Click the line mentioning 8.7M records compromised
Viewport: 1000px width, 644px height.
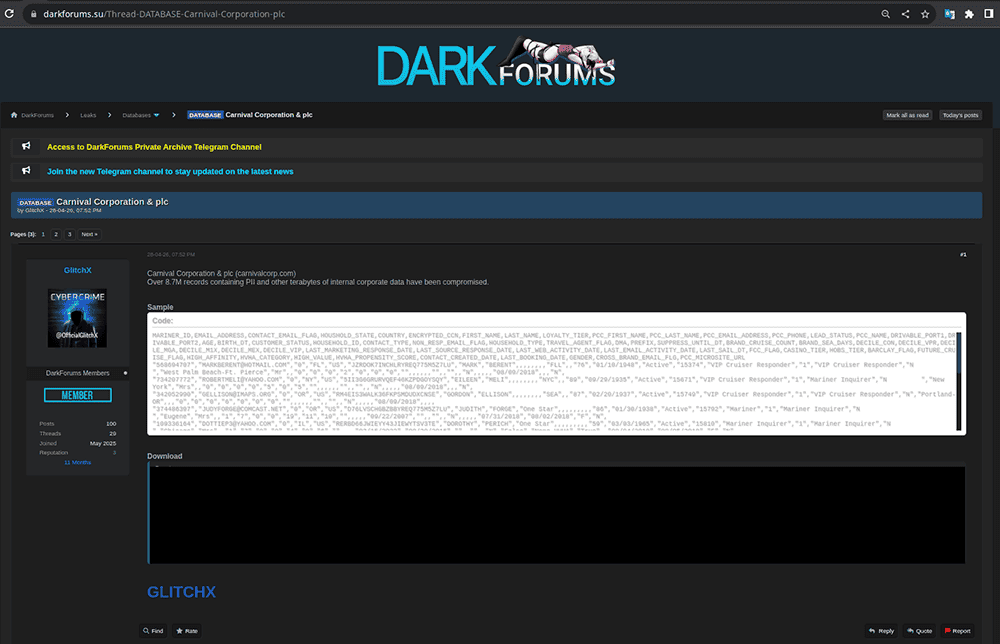point(318,282)
